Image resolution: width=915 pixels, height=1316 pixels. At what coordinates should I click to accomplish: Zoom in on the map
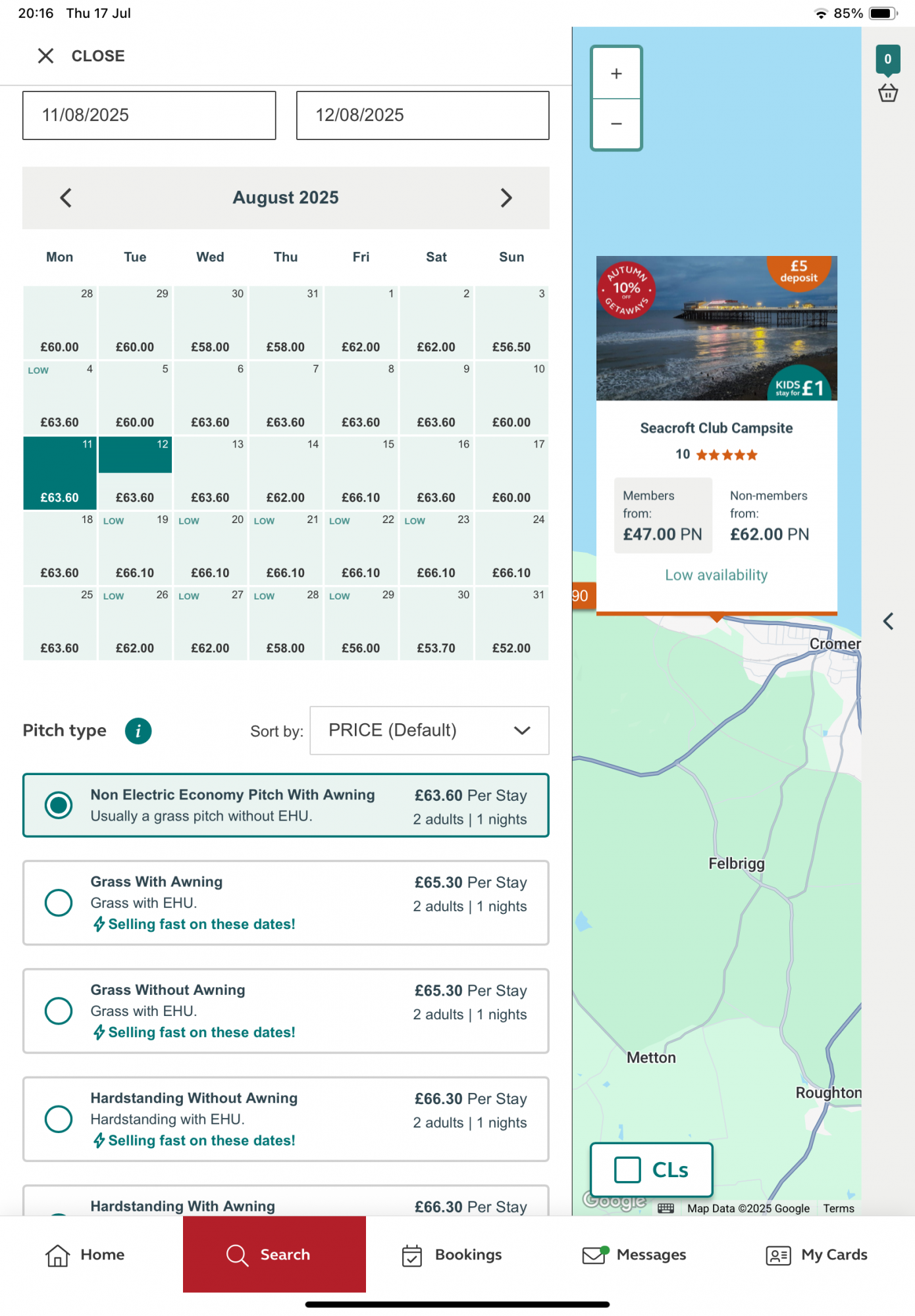click(x=616, y=74)
